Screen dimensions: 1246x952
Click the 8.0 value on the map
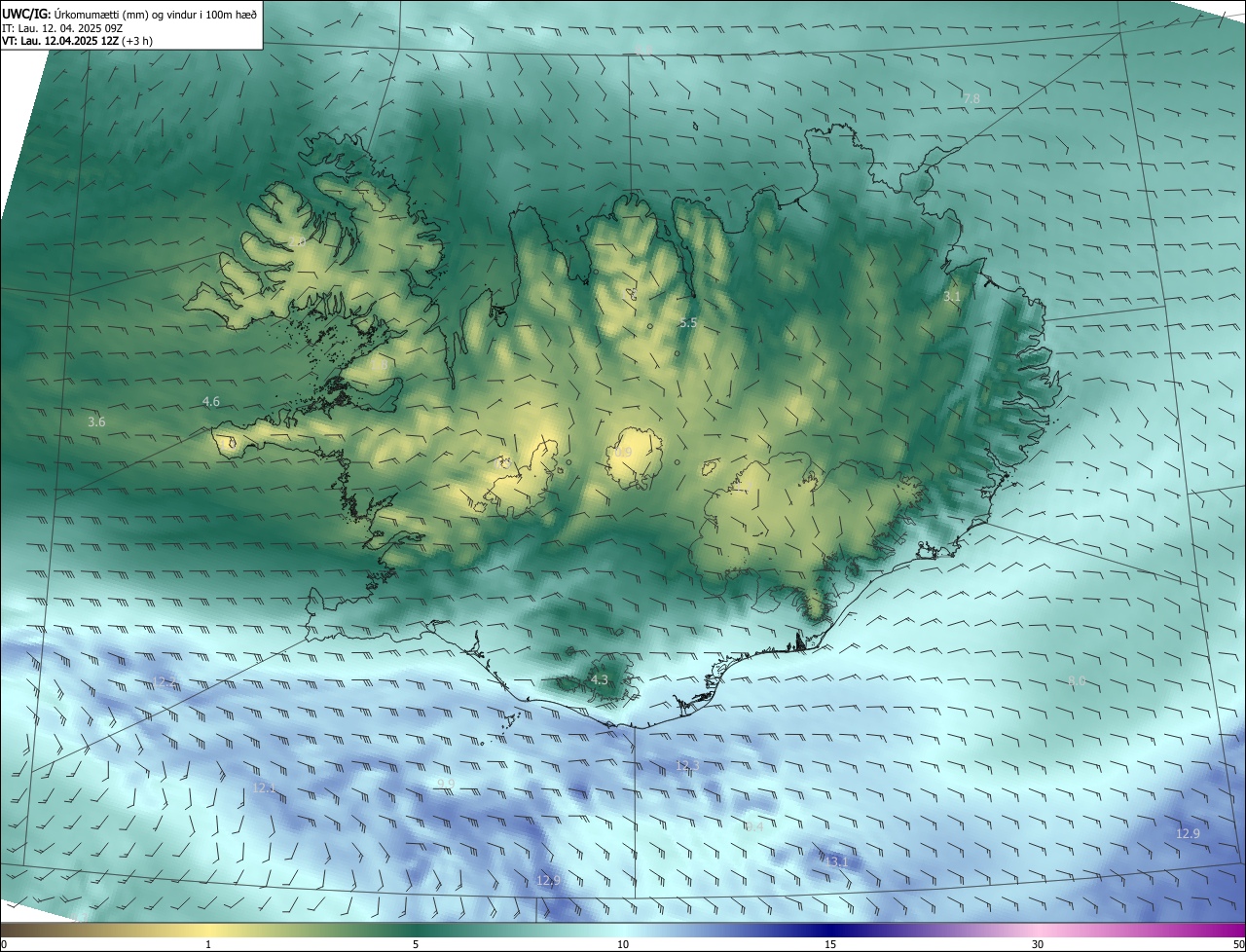tap(1076, 681)
